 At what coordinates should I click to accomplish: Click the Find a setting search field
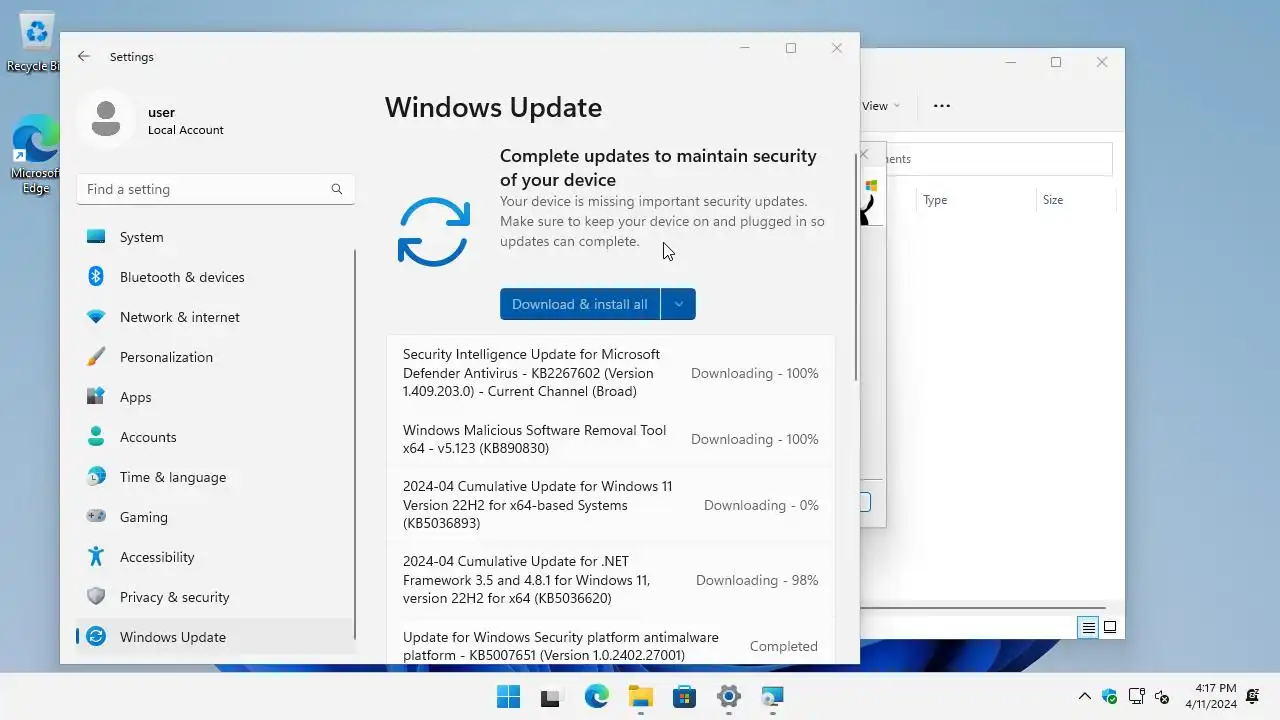[x=215, y=189]
